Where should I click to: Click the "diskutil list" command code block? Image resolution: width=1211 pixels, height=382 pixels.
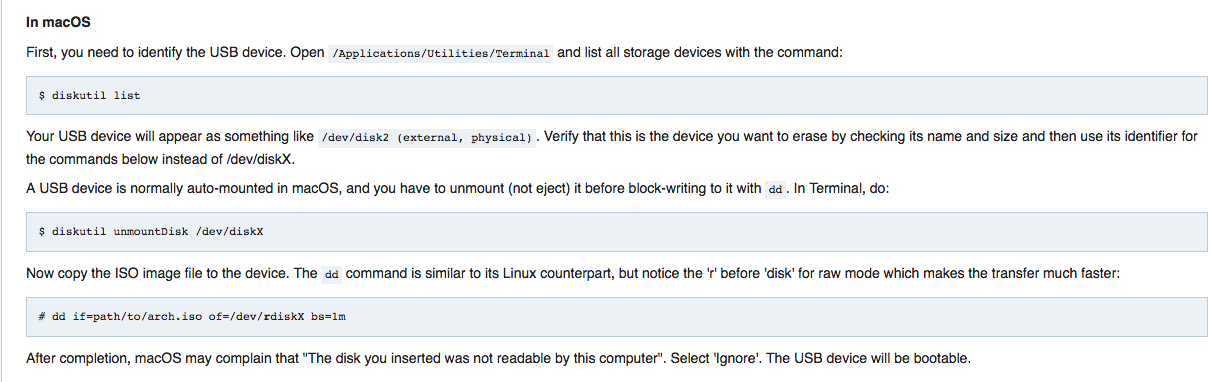point(617,96)
